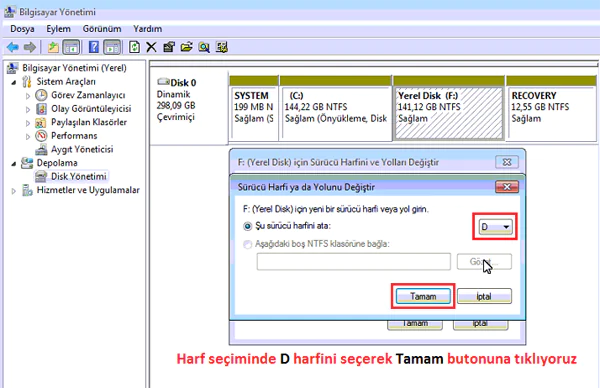Expand the Olay Görüntüleyicisi node
The width and height of the screenshot is (600, 388).
point(28,109)
